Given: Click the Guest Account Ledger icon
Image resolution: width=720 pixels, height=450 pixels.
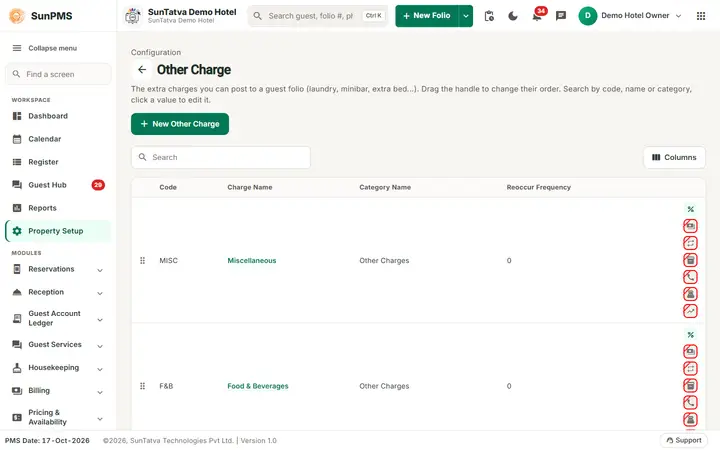Looking at the screenshot, I should [17, 318].
